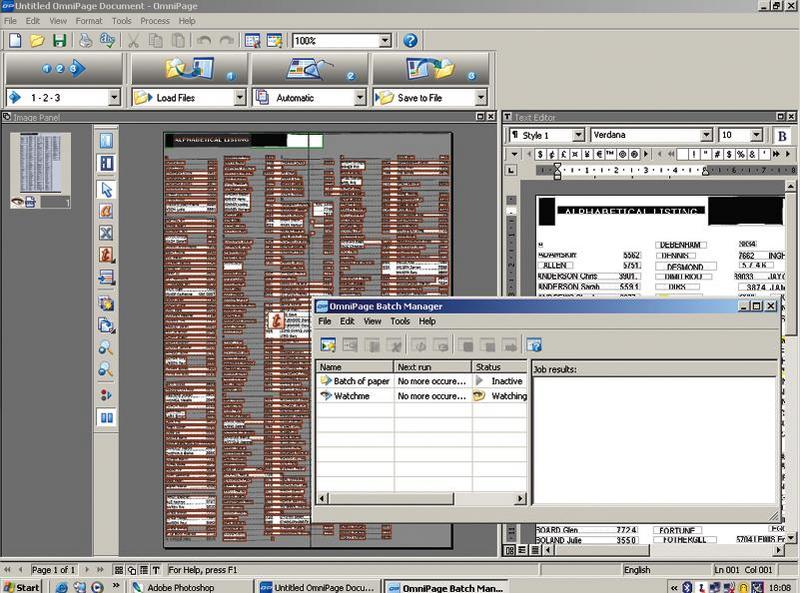Click the first page background icon atop image toolbar
This screenshot has width=800, height=593.
point(106,140)
